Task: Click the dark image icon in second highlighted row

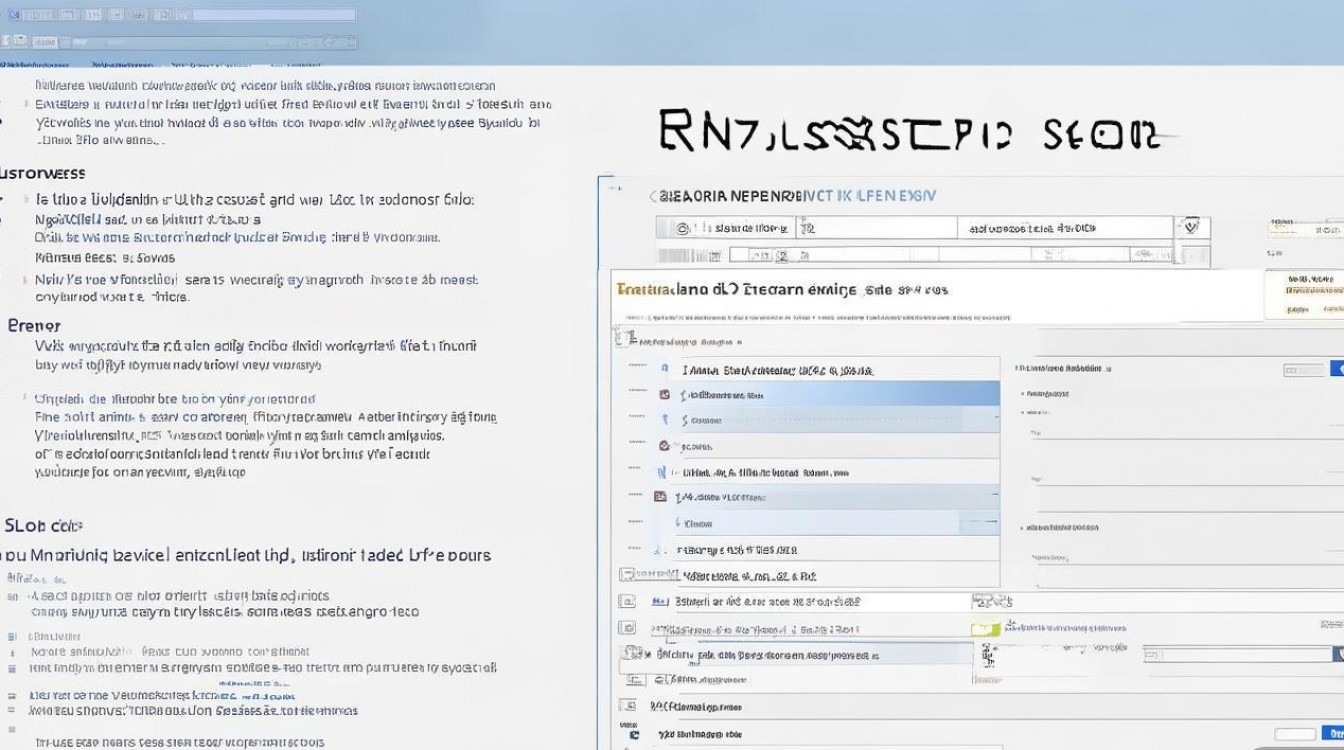Action: [x=660, y=496]
